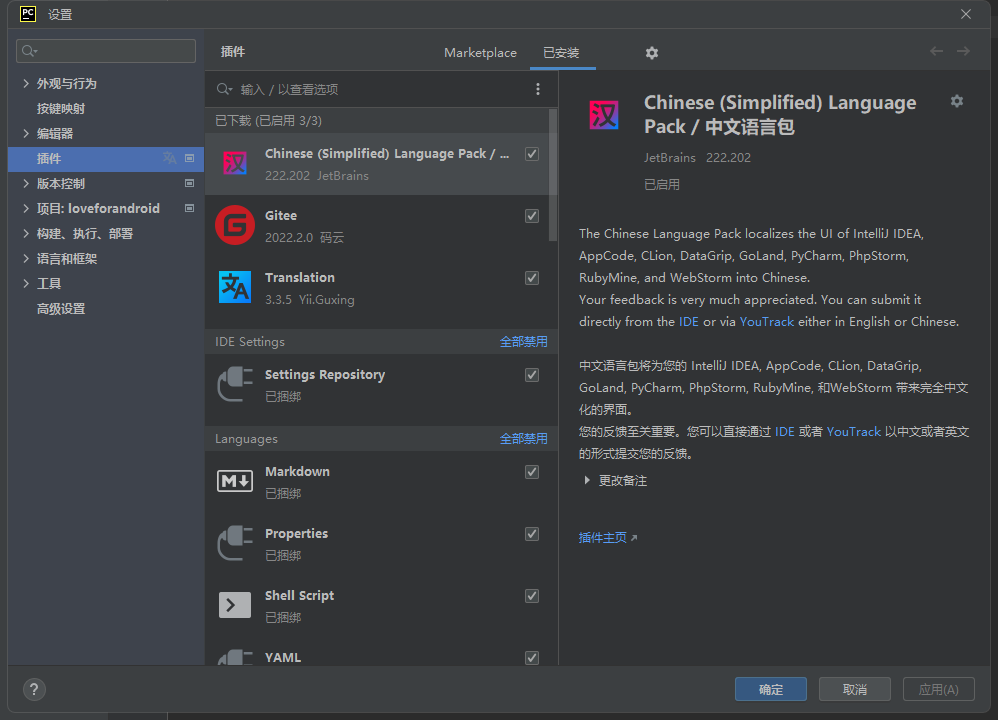
Task: Click the Chinese Language Pack plugin icon in list
Action: click(235, 164)
